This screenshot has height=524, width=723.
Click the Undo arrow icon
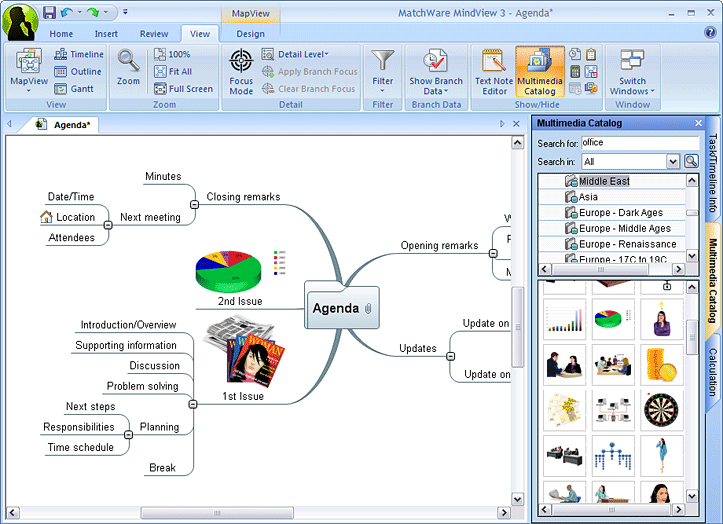pos(67,12)
